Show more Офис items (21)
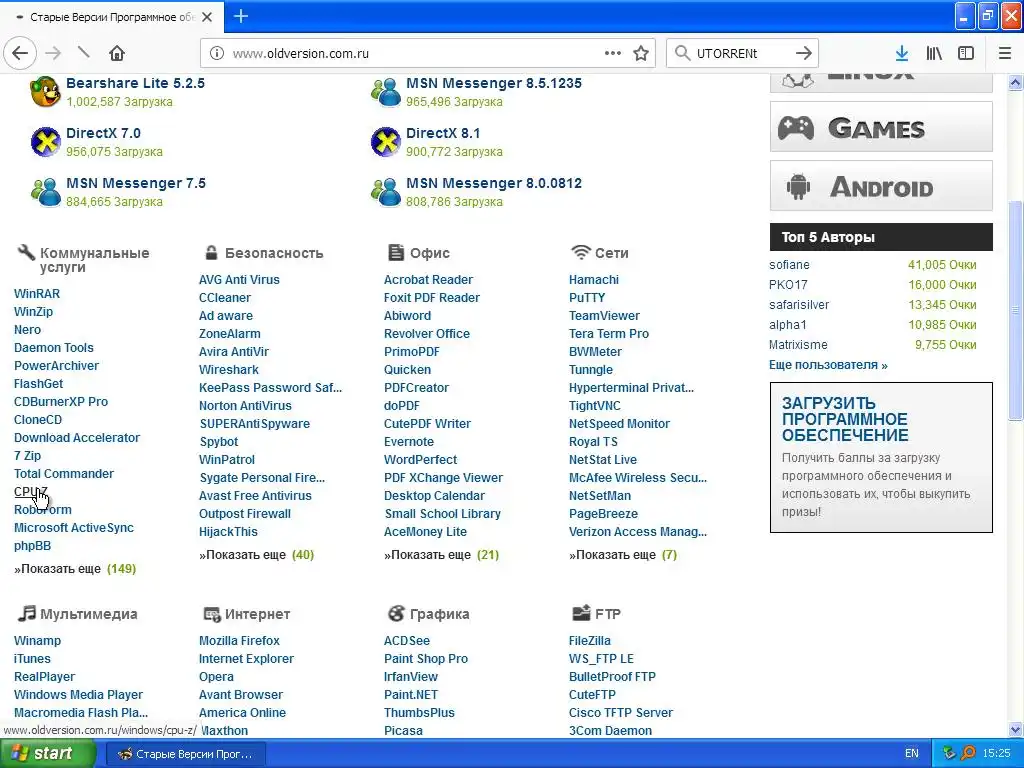The image size is (1024, 768). [441, 554]
